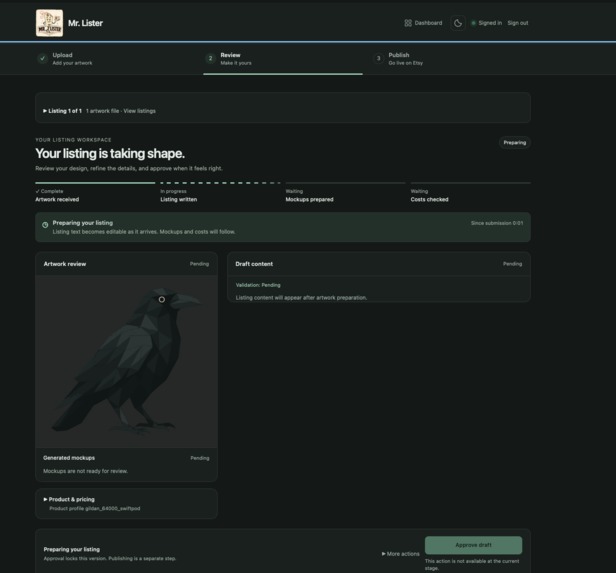Click the Preparing status badge

[515, 143]
